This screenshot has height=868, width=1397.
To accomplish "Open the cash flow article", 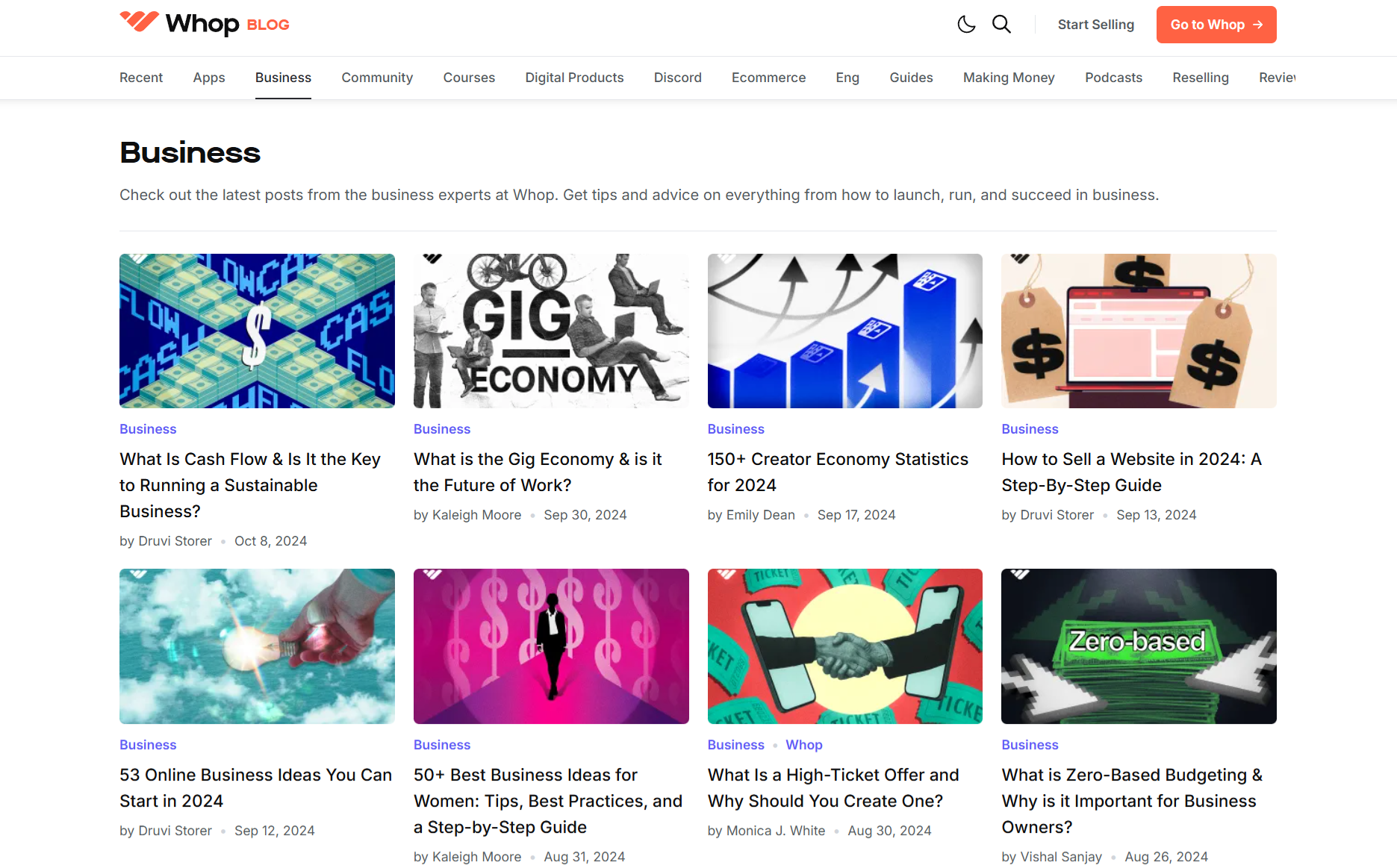I will coord(249,484).
